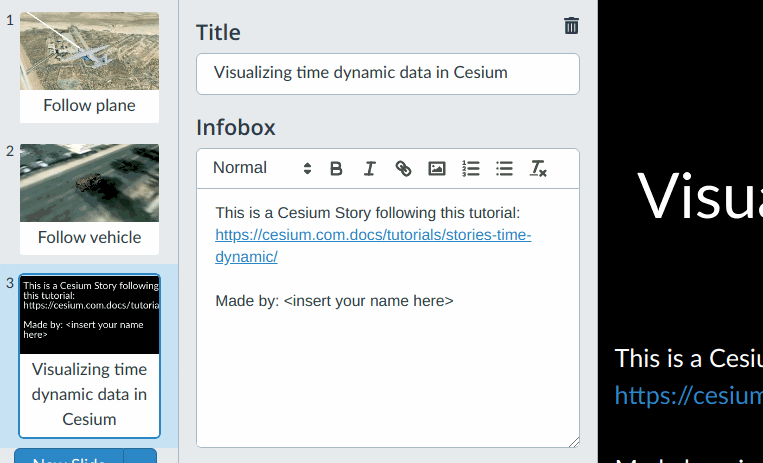Select the Follow plane slide thumbnail
This screenshot has height=463, width=763.
point(89,51)
